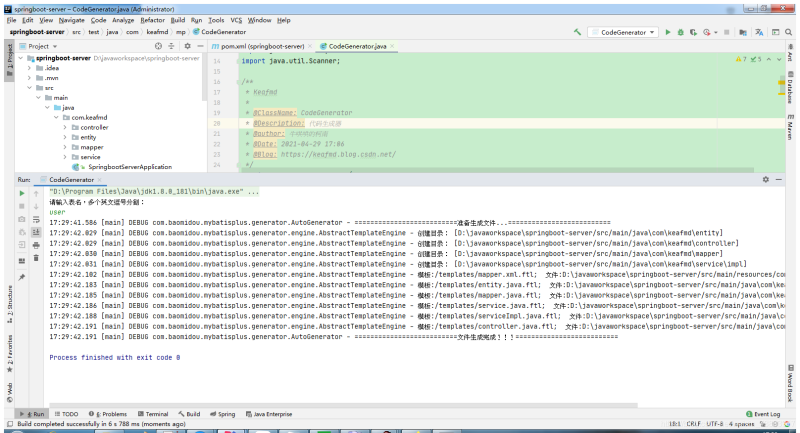Expand the controller package
This screenshot has width=800, height=433.
[x=65, y=128]
